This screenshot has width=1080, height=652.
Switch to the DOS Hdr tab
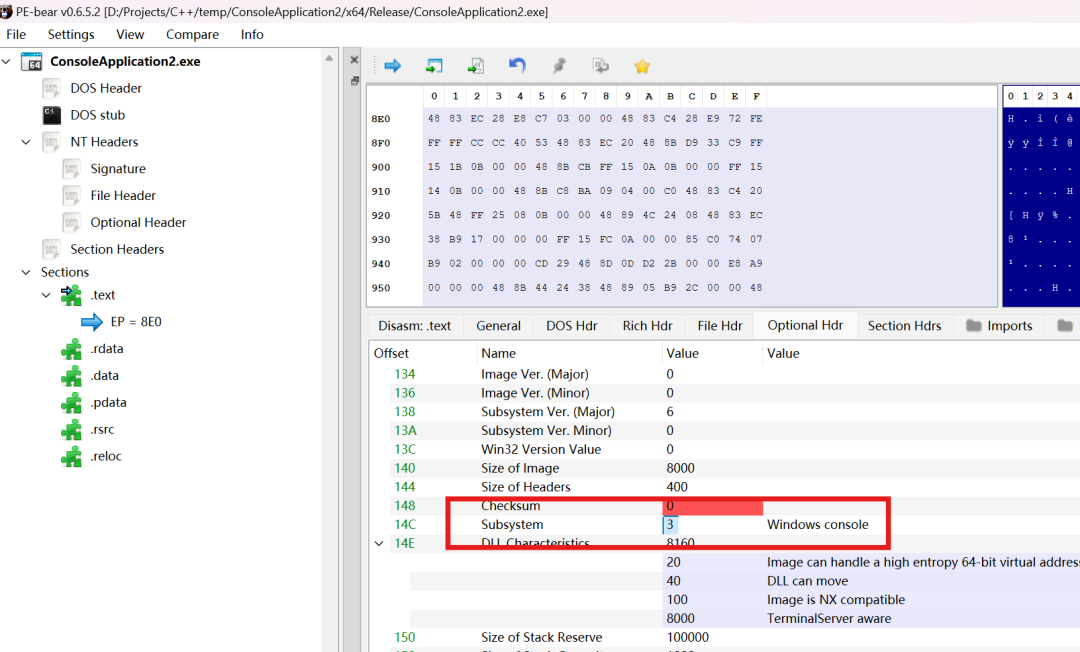[572, 326]
